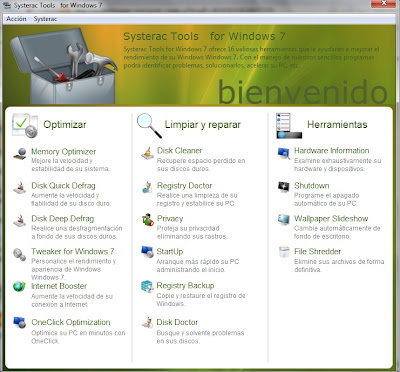The height and width of the screenshot is (372, 400).
Task: Click the Registry Backup icon
Action: (147, 286)
